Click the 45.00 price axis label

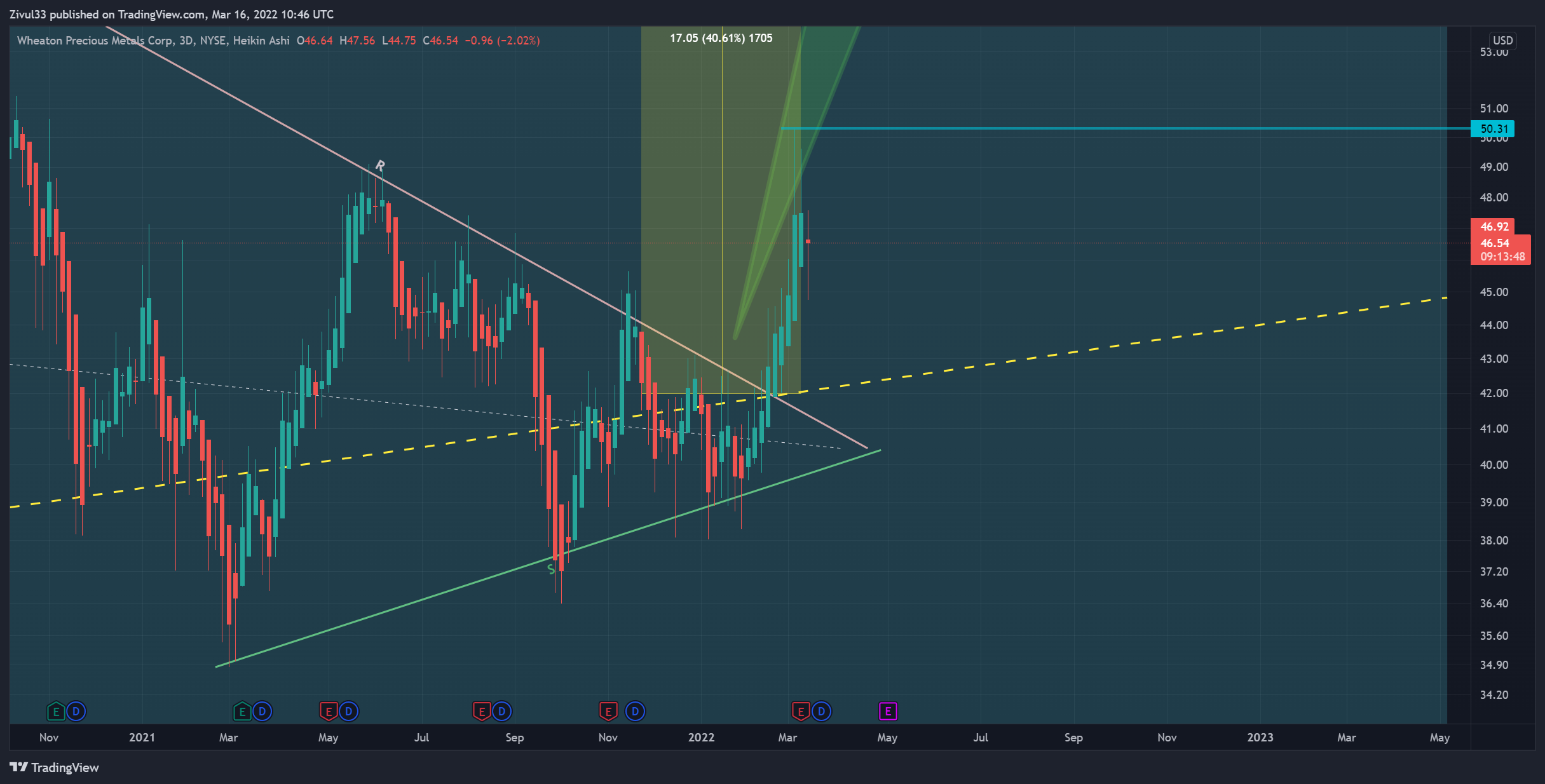pyautogui.click(x=1494, y=292)
